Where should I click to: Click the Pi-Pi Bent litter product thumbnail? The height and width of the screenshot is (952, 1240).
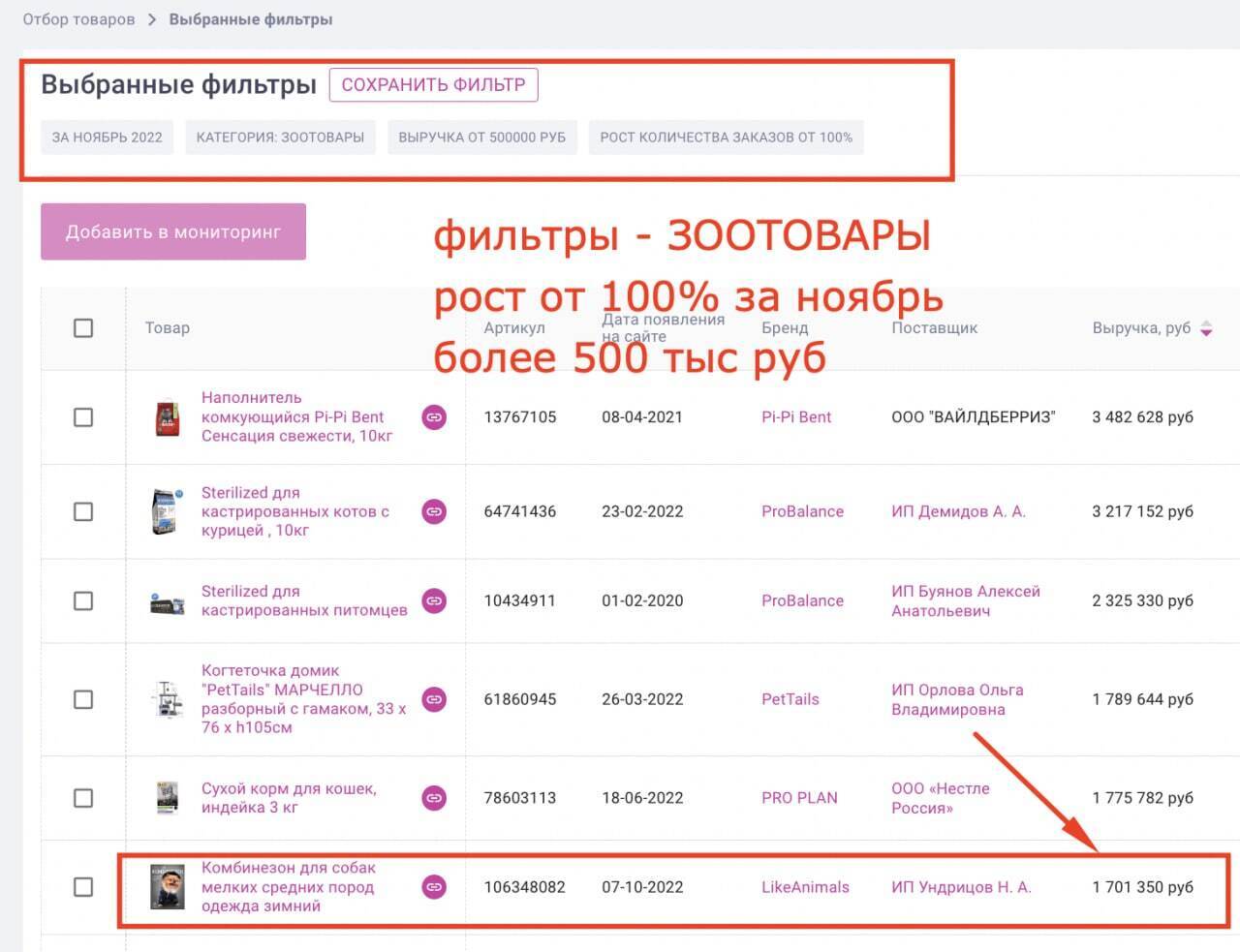click(169, 417)
